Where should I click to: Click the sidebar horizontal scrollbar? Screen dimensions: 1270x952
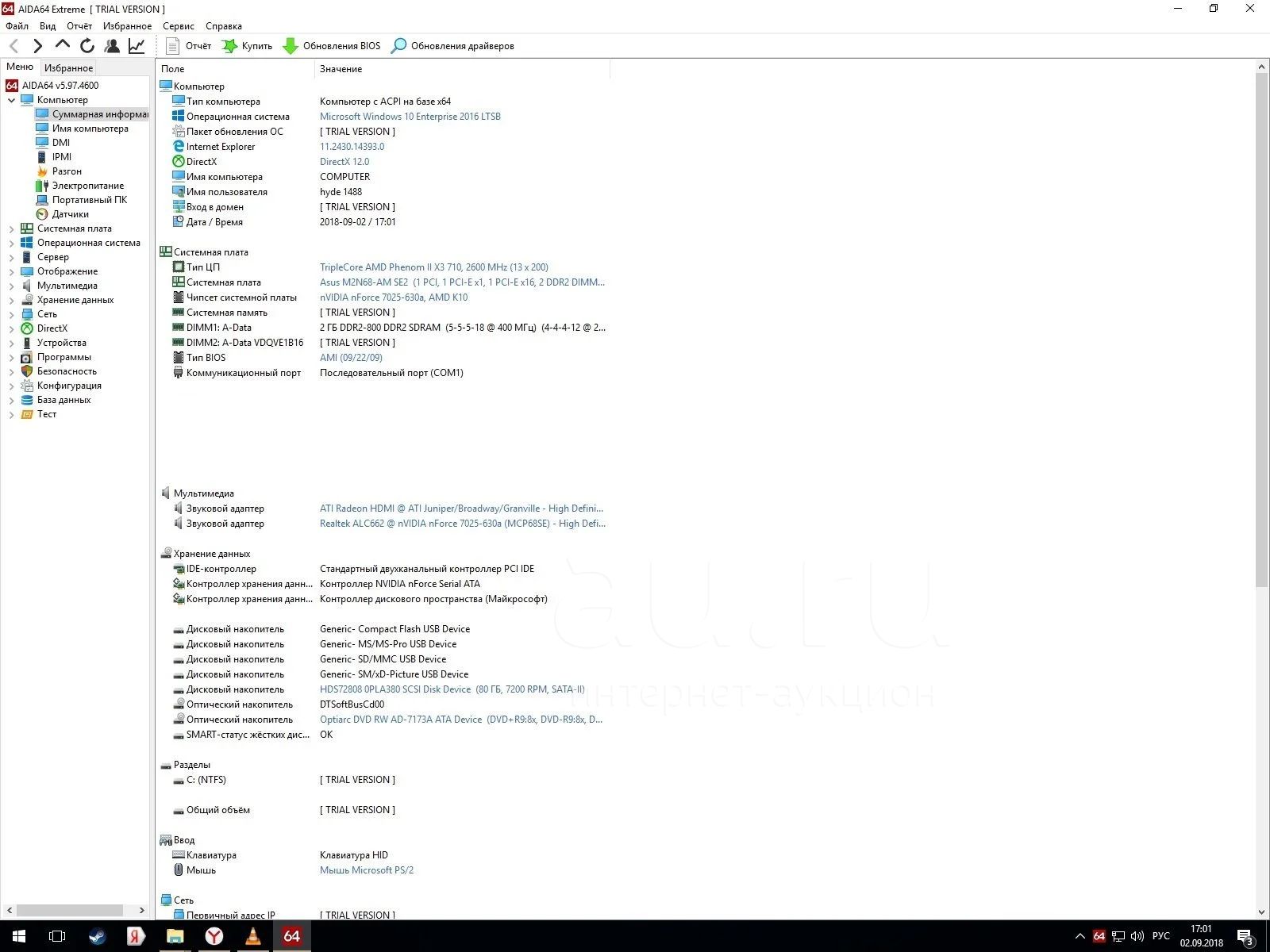(x=70, y=910)
